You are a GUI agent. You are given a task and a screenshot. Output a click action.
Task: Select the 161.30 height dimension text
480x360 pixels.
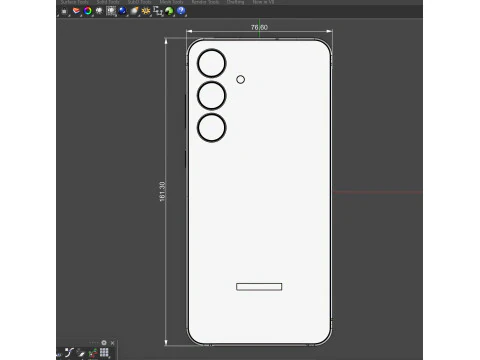pyautogui.click(x=162, y=191)
